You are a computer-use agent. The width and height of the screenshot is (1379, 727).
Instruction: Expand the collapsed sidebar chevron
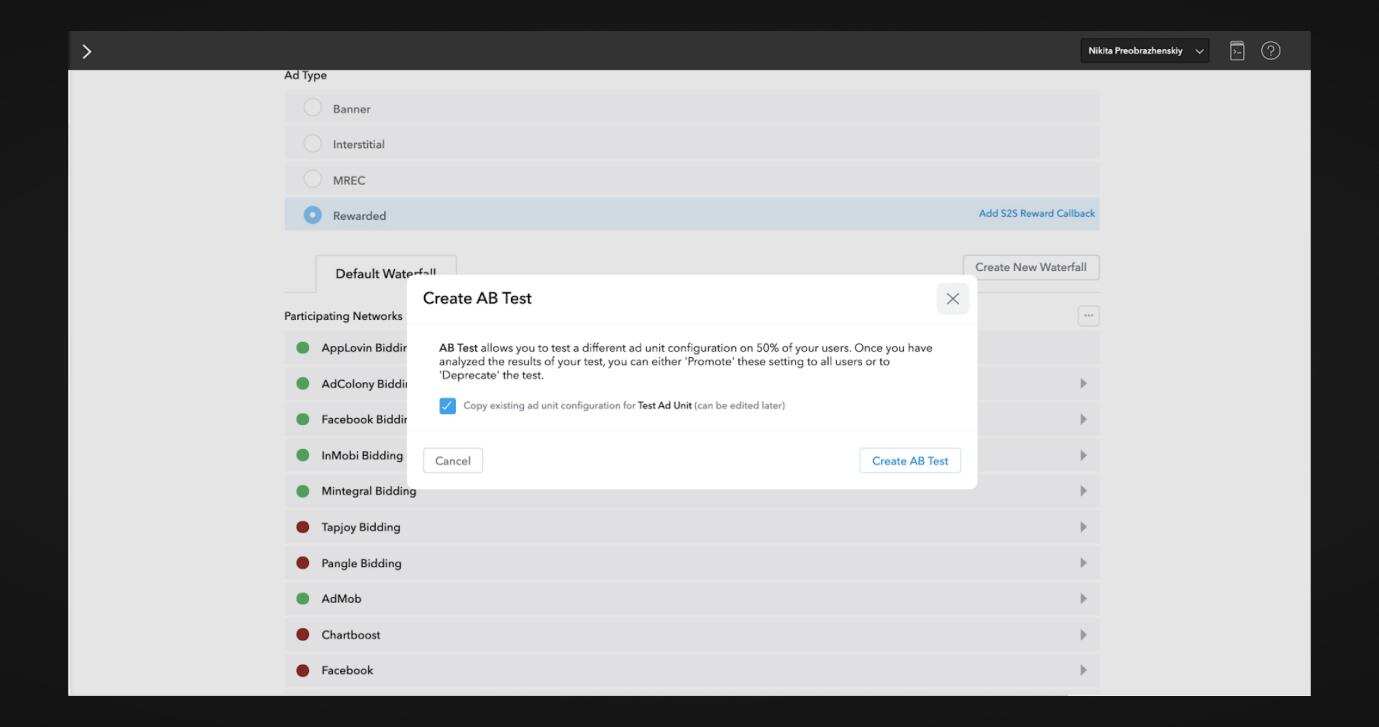click(87, 52)
